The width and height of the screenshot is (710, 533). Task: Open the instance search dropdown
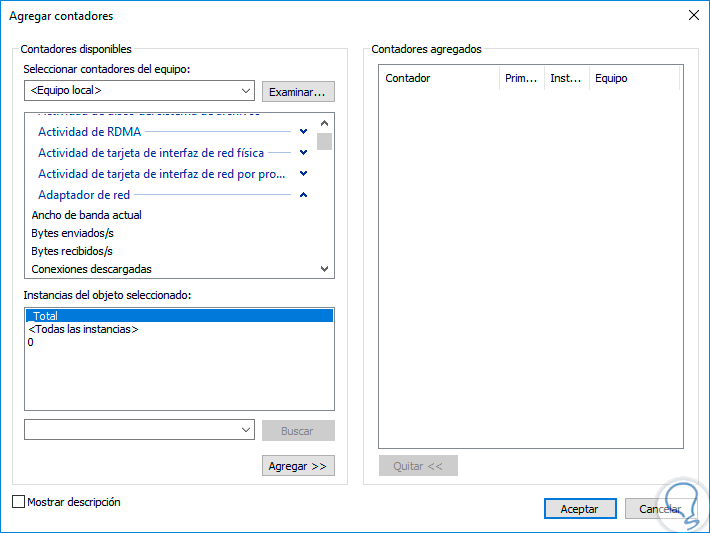click(246, 429)
